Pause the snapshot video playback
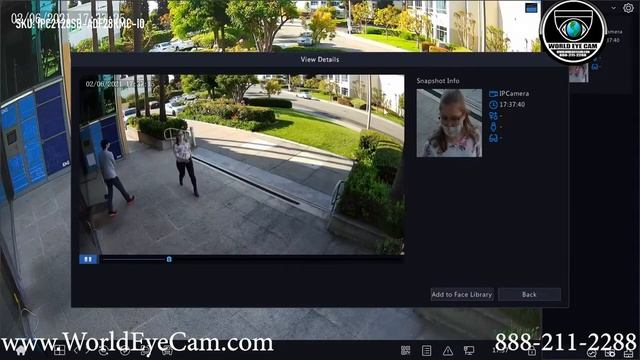Viewport: 640px width, 360px height. point(88,259)
